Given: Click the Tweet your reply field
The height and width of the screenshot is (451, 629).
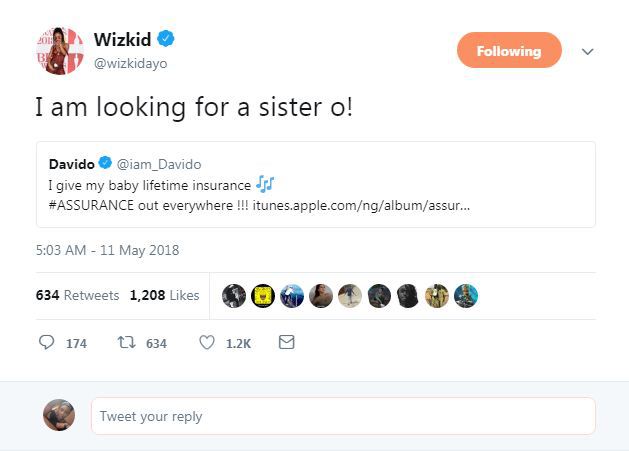Looking at the screenshot, I should 343,416.
